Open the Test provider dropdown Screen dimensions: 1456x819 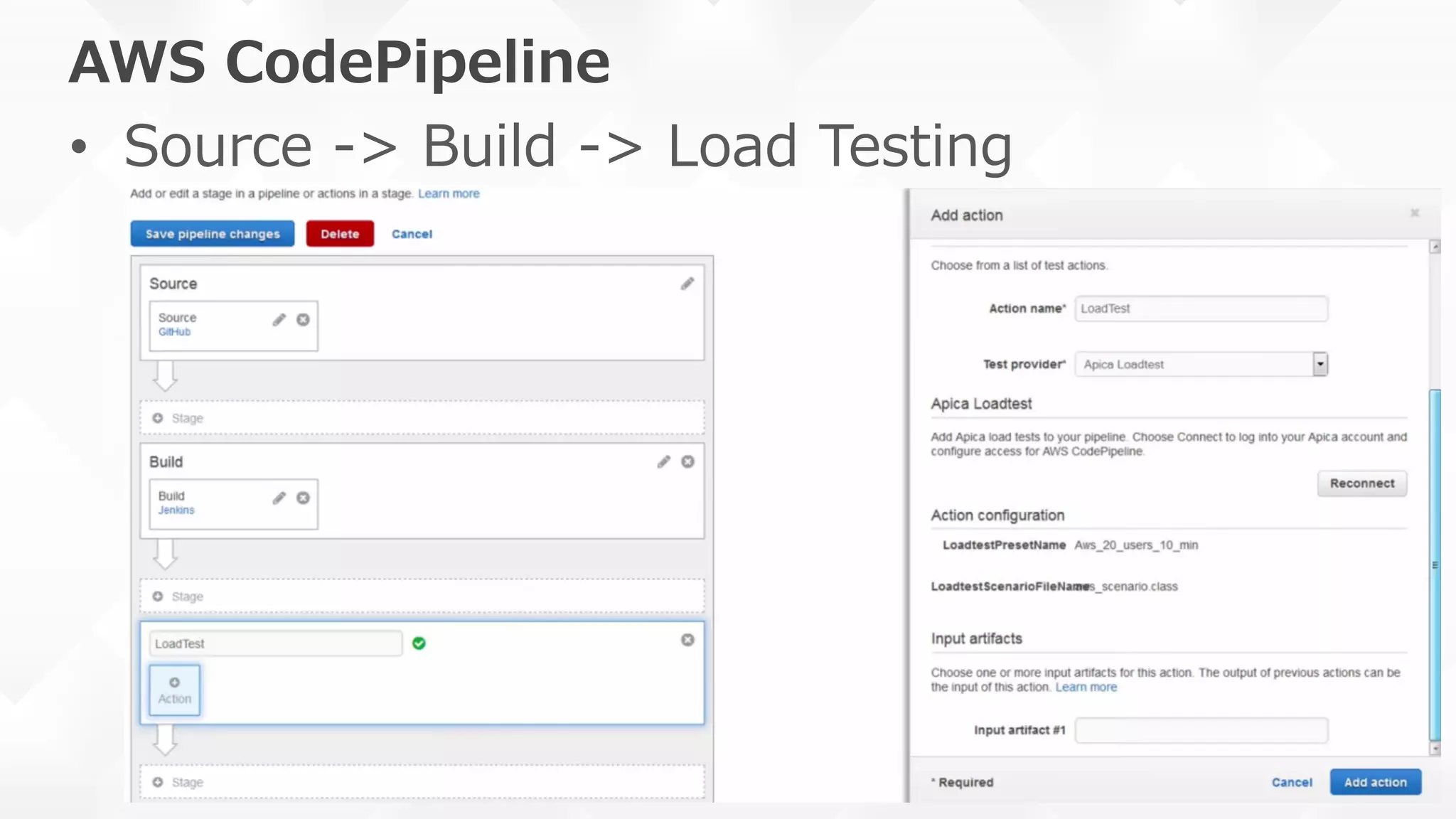1319,365
